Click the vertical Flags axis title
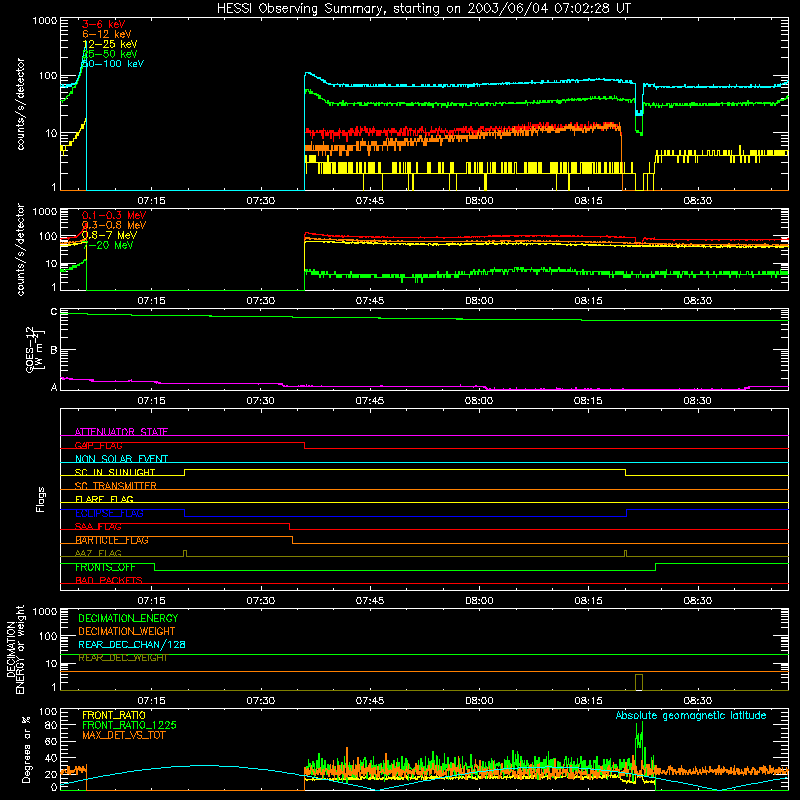This screenshot has width=800, height=800. (x=41, y=499)
